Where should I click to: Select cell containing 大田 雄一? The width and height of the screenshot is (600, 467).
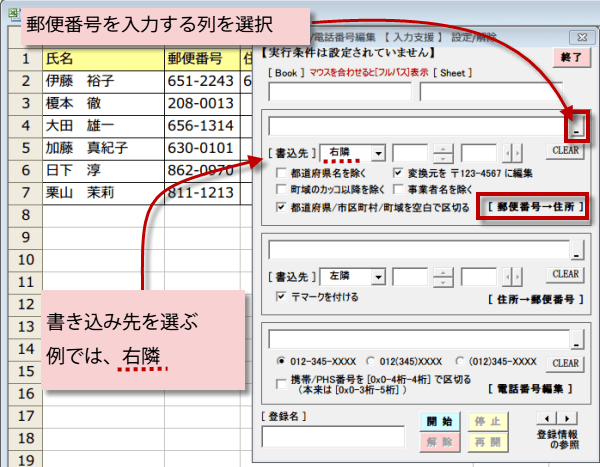[103, 126]
